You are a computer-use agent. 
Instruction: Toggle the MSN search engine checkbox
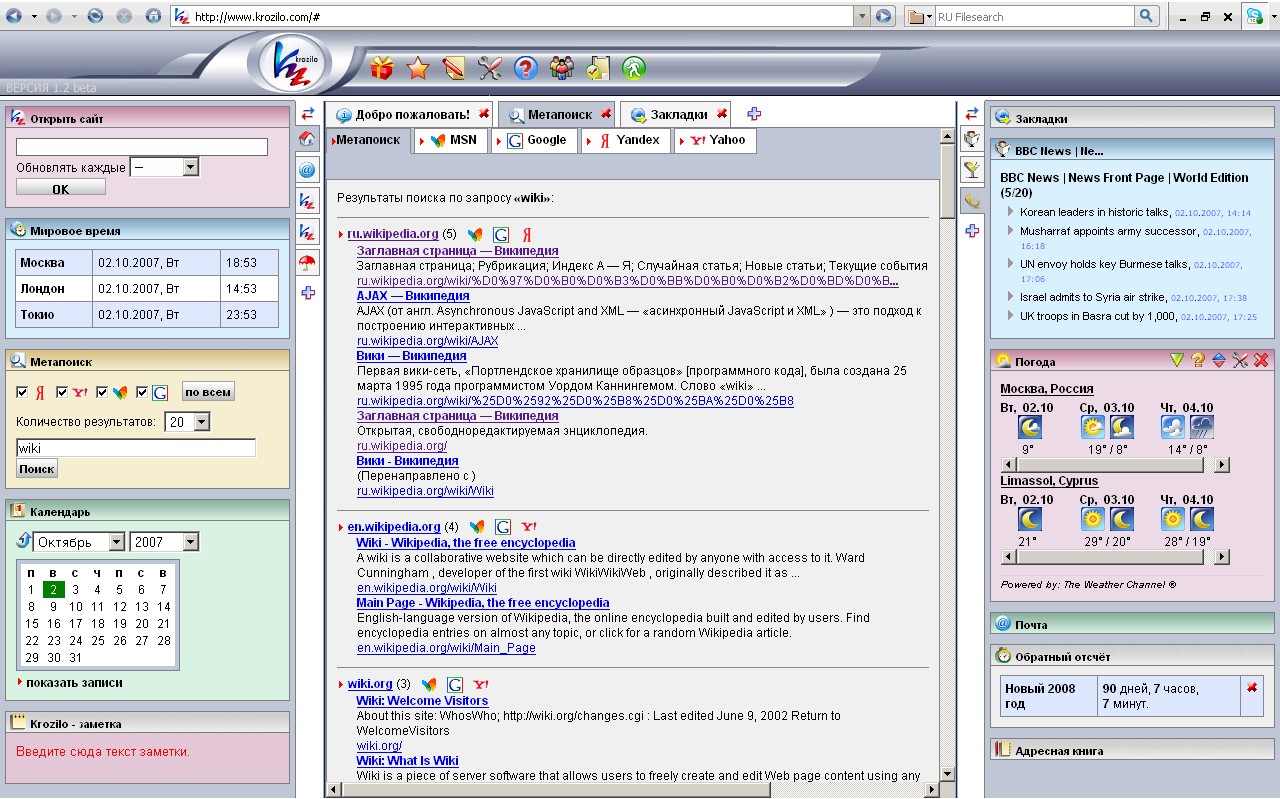[102, 392]
